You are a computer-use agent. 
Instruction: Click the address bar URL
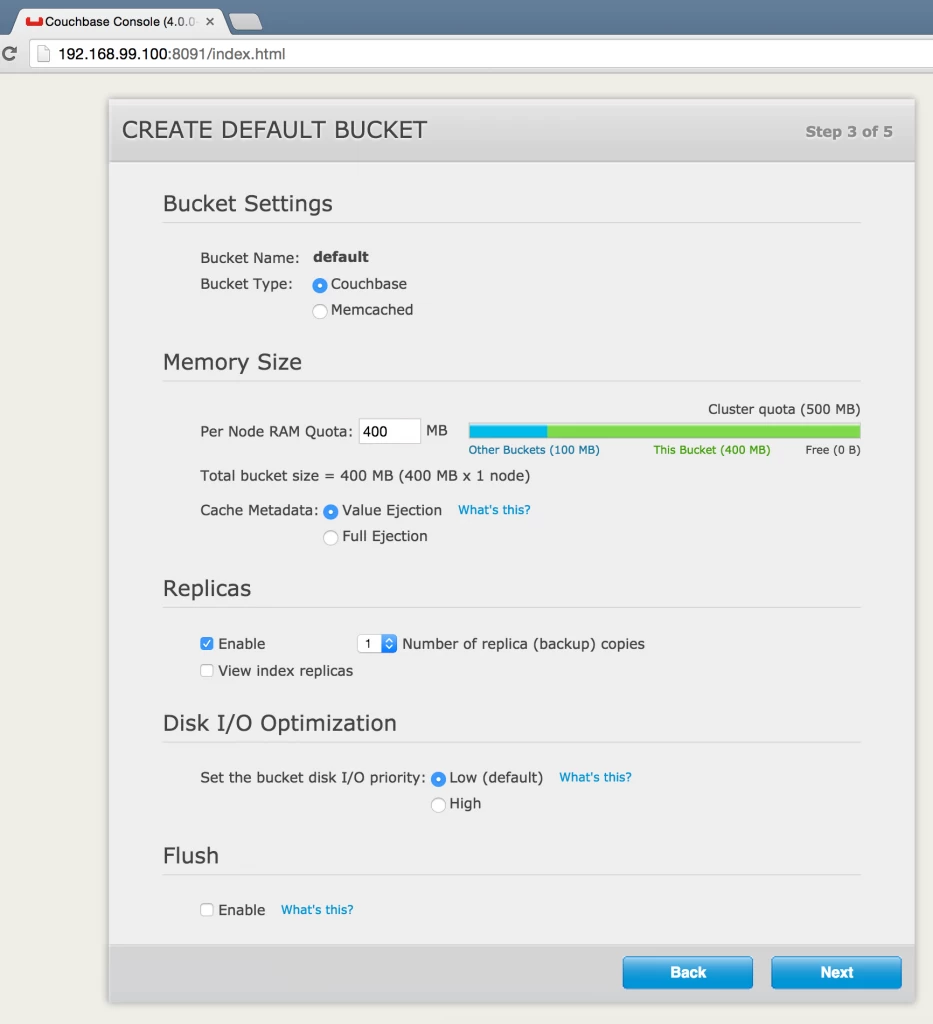pos(172,54)
